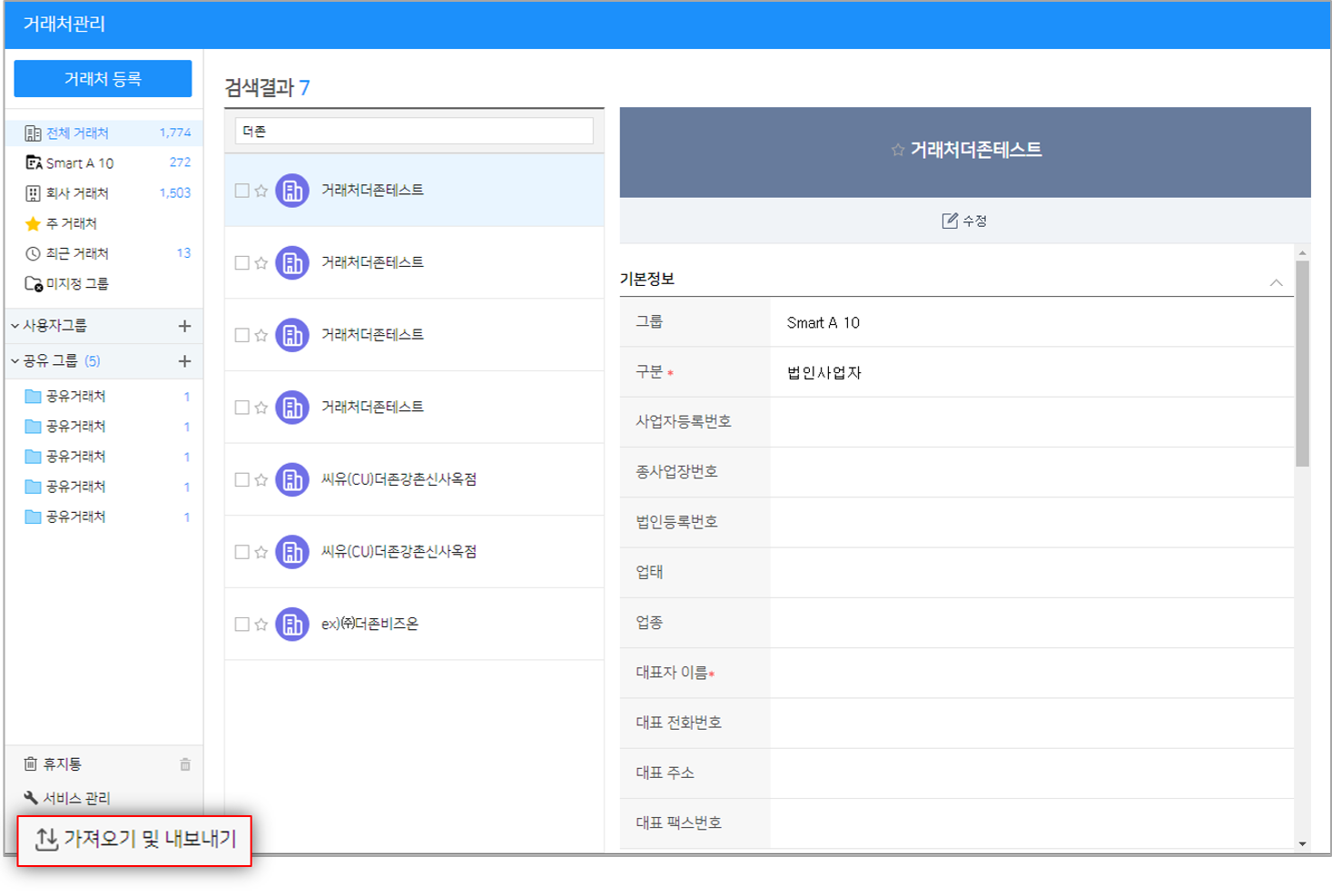This screenshot has height=896, width=1332.
Task: Collapse the 기본정보 section chevron
Action: [1276, 282]
